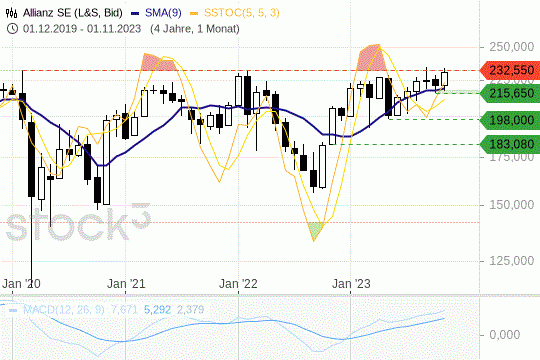Click the date range 01.12.2019 - 01.11.2023

pyautogui.click(x=82, y=29)
